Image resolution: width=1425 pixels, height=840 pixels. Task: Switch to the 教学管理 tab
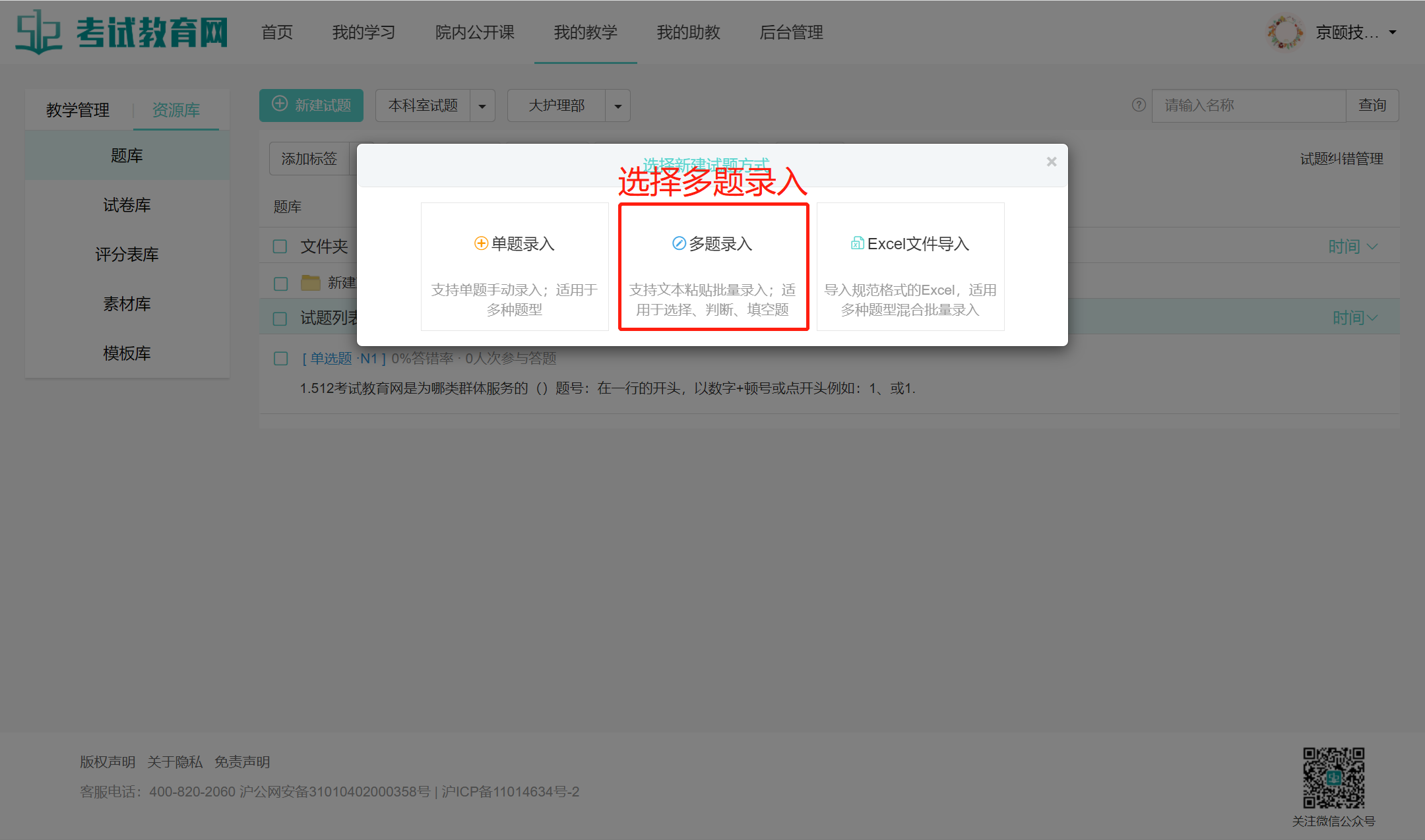[x=78, y=110]
